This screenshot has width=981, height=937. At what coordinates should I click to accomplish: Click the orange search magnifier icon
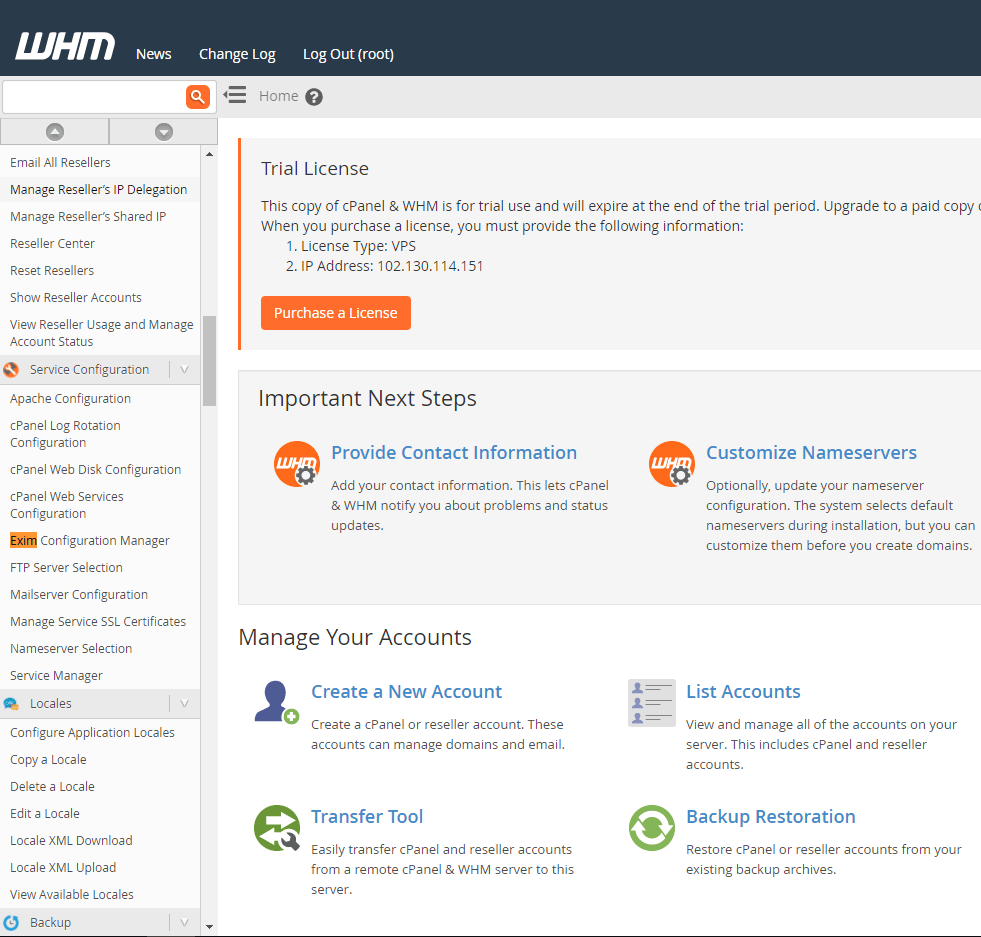(197, 97)
